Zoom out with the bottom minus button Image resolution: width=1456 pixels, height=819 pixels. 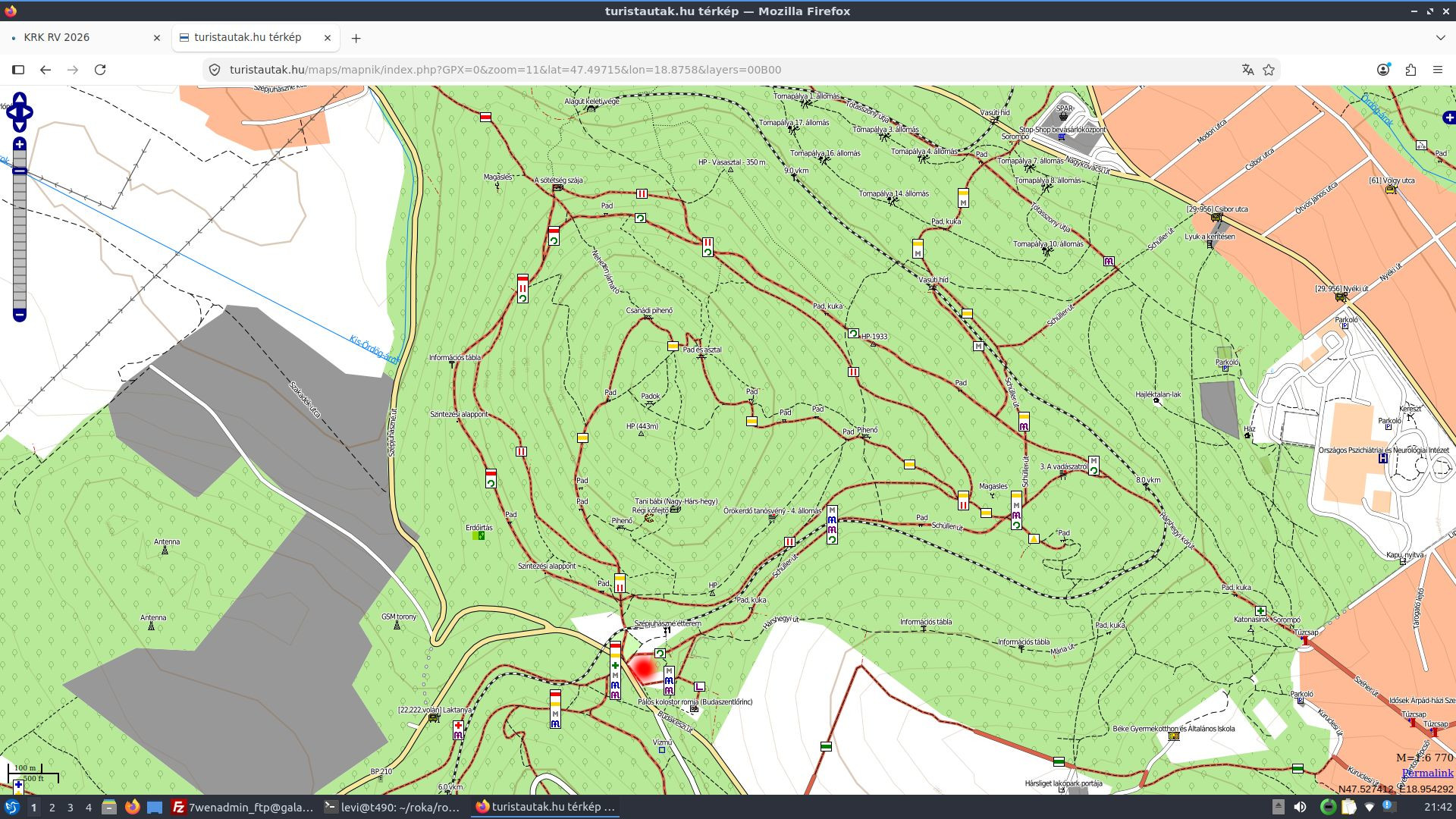(20, 315)
